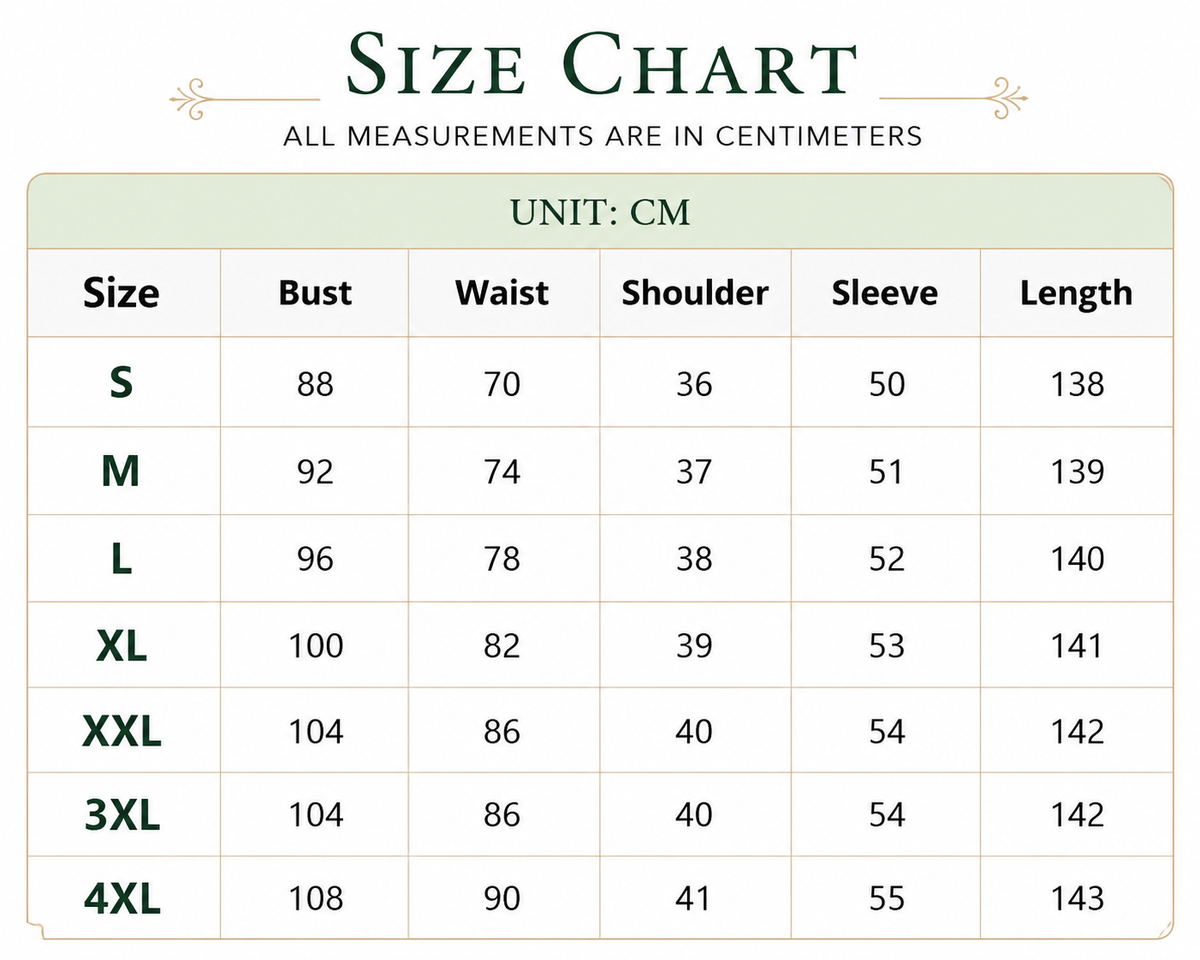Select the Bust column header
The width and height of the screenshot is (1200, 960).
coord(315,293)
